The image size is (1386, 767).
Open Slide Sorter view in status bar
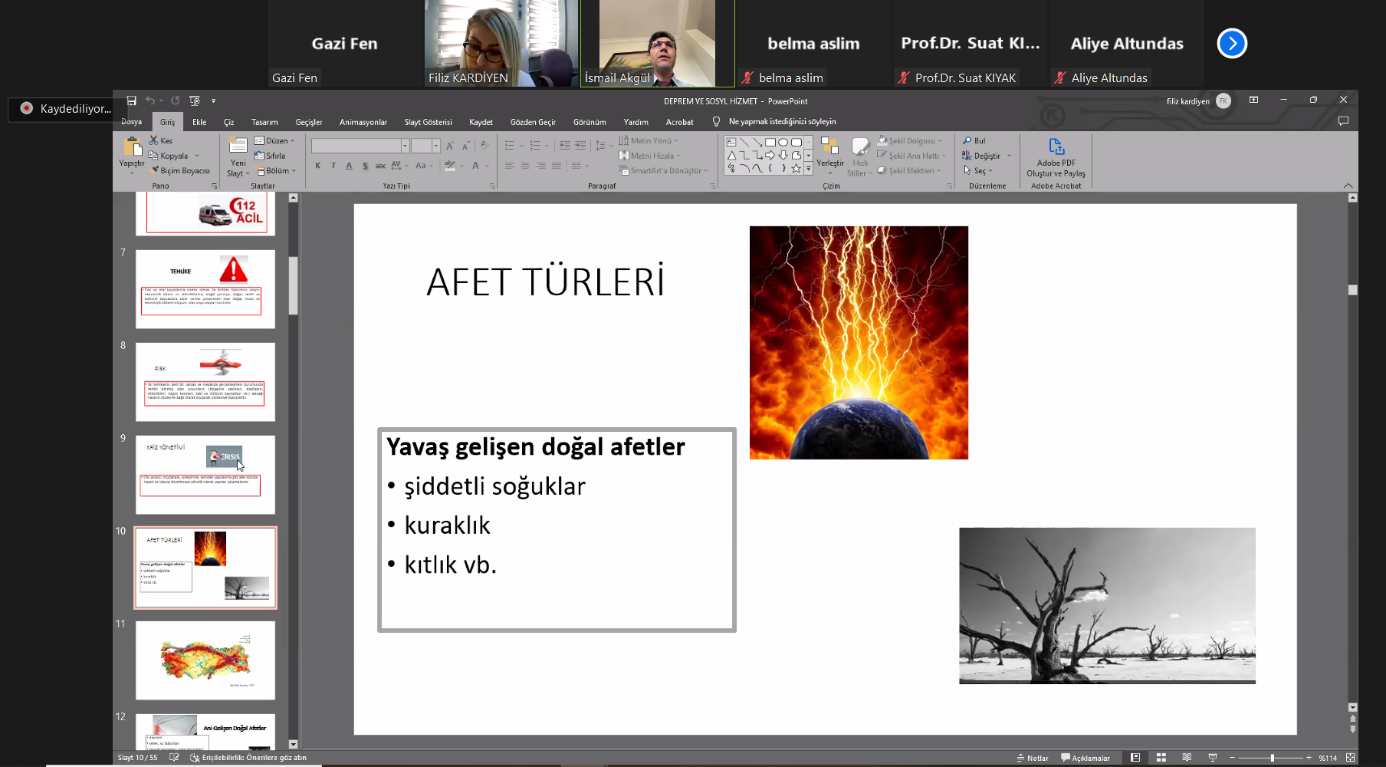(1160, 758)
